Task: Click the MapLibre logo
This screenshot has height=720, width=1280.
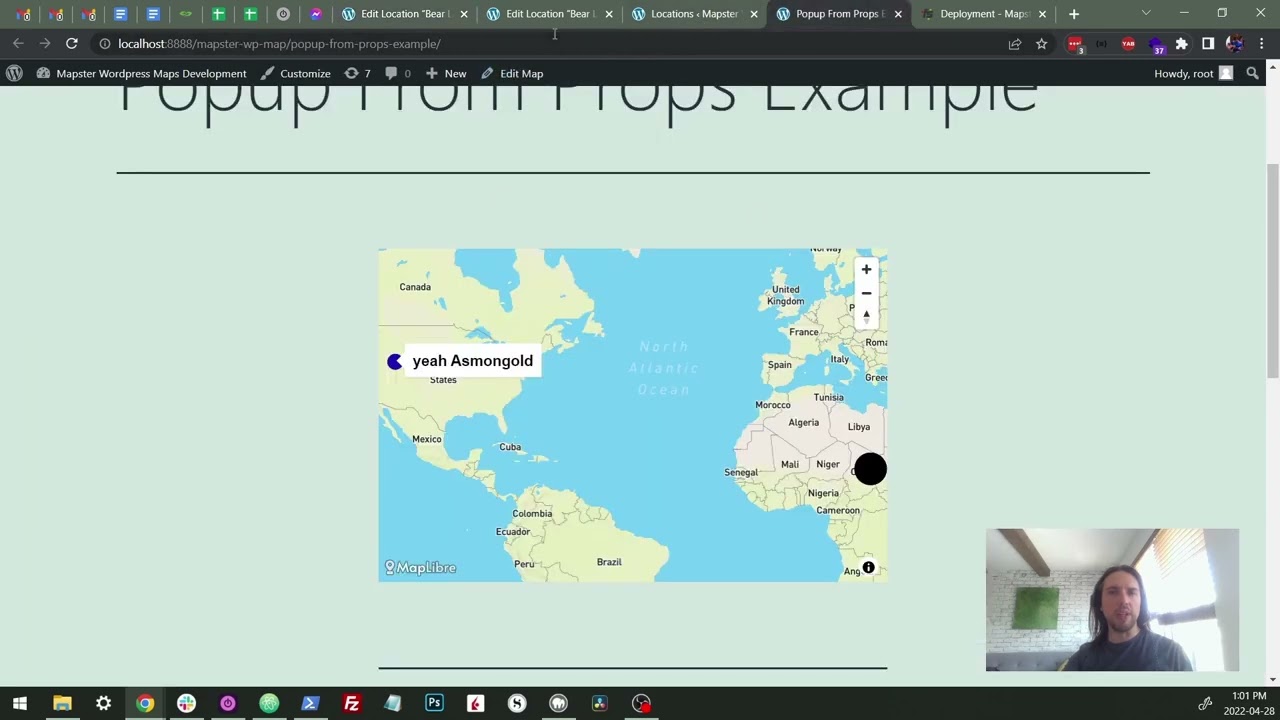Action: (421, 568)
